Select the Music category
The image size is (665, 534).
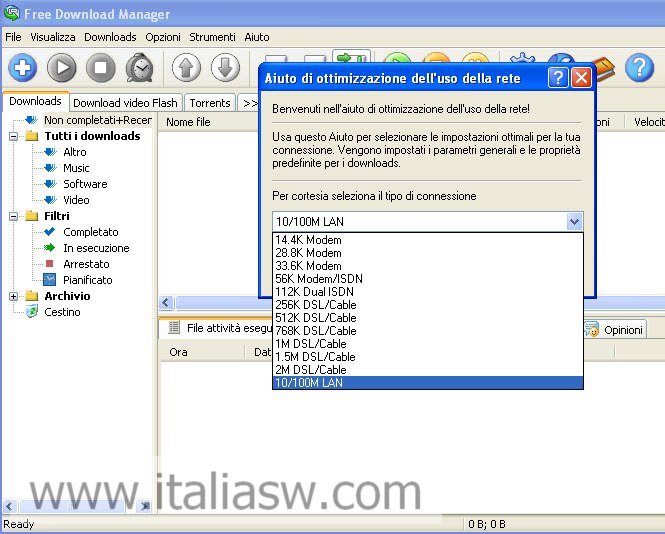[x=76, y=168]
